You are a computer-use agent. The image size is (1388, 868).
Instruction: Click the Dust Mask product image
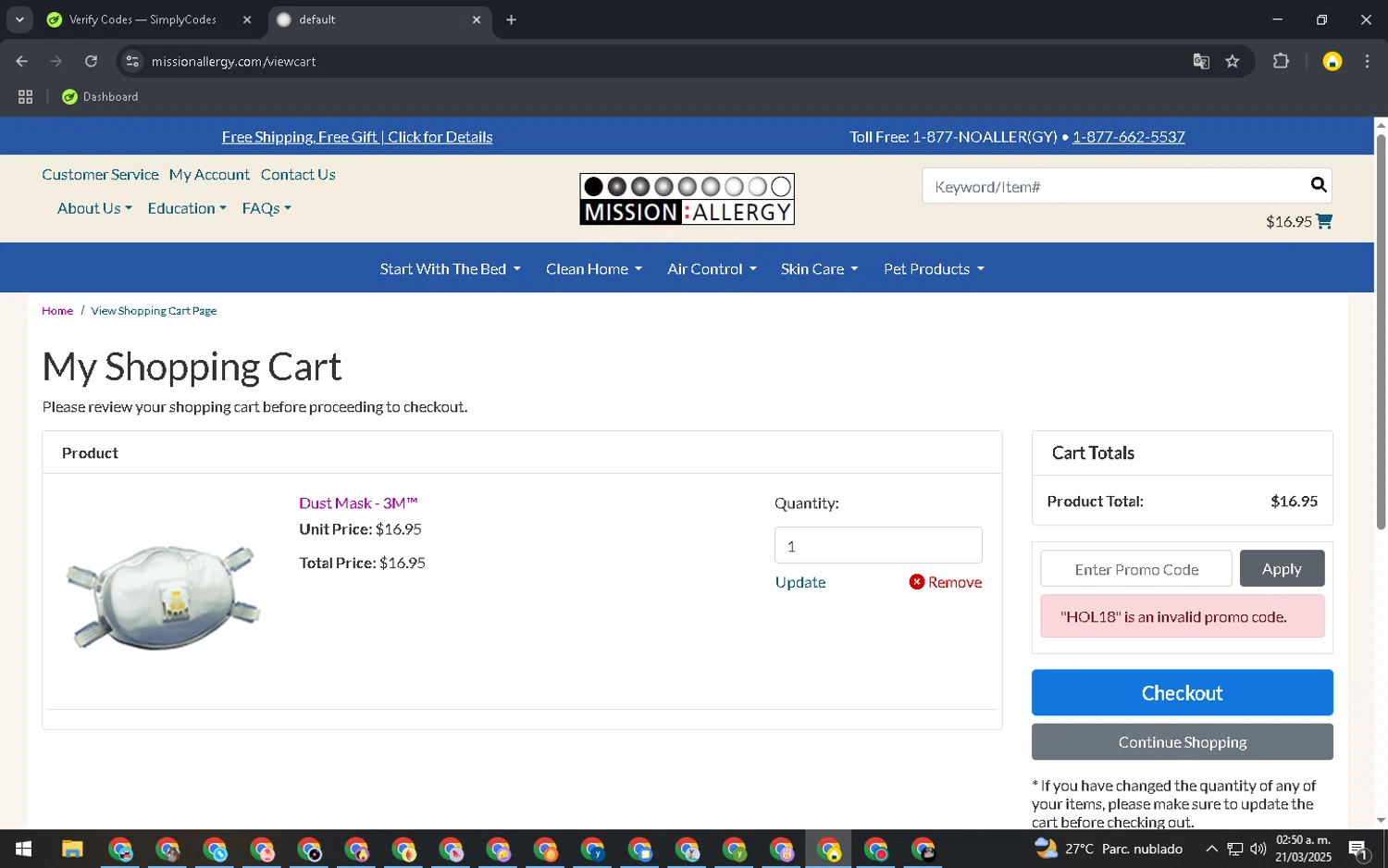point(163,596)
